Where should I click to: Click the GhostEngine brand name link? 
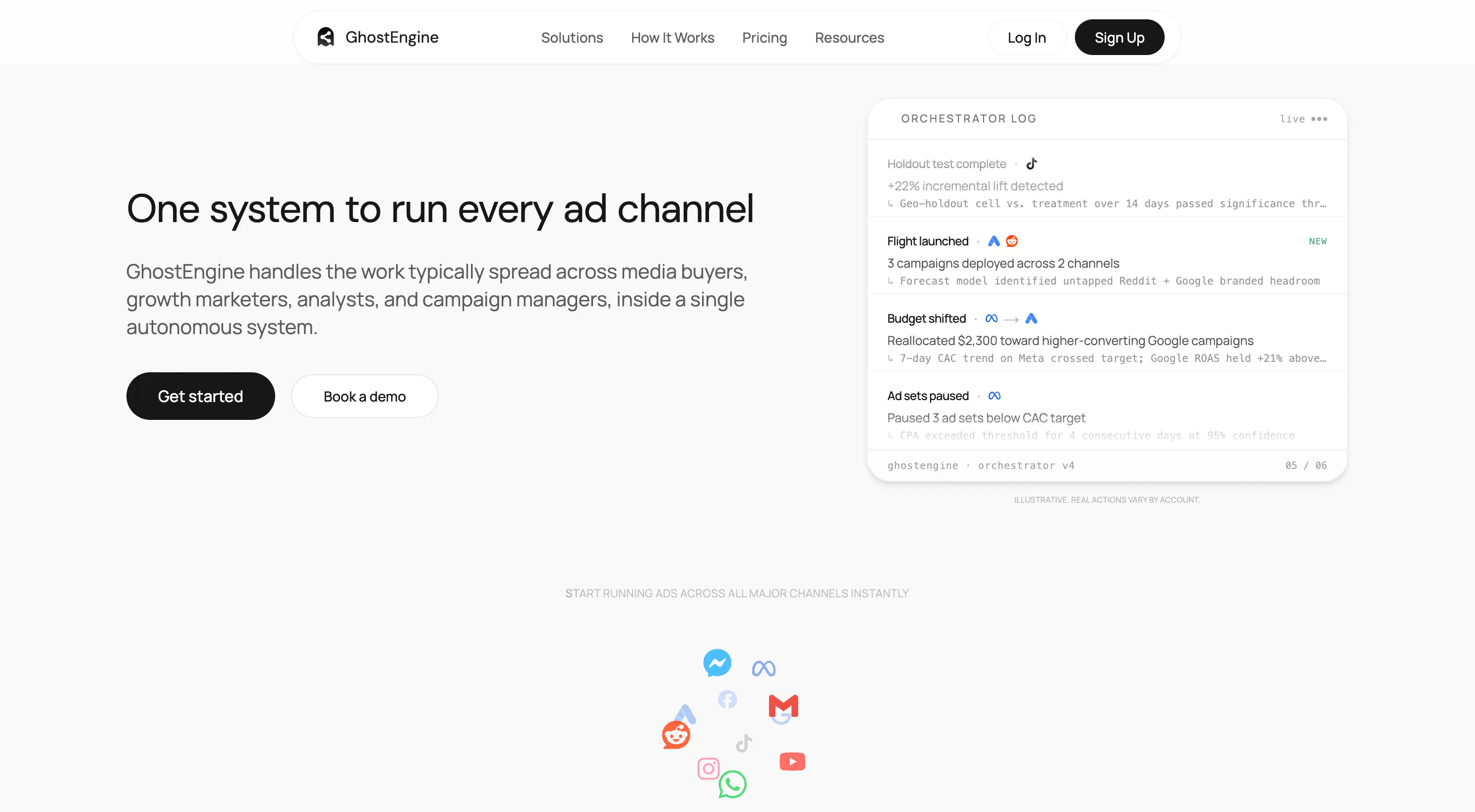(x=392, y=37)
